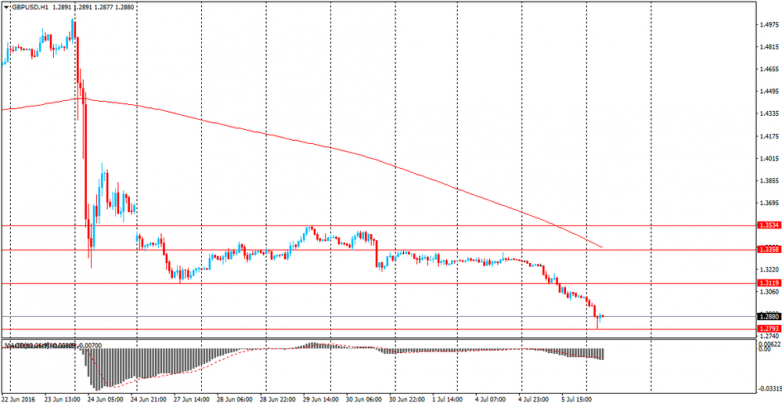Pick the 1.2740 value on price axis
The image size is (782, 407).
[x=769, y=337]
